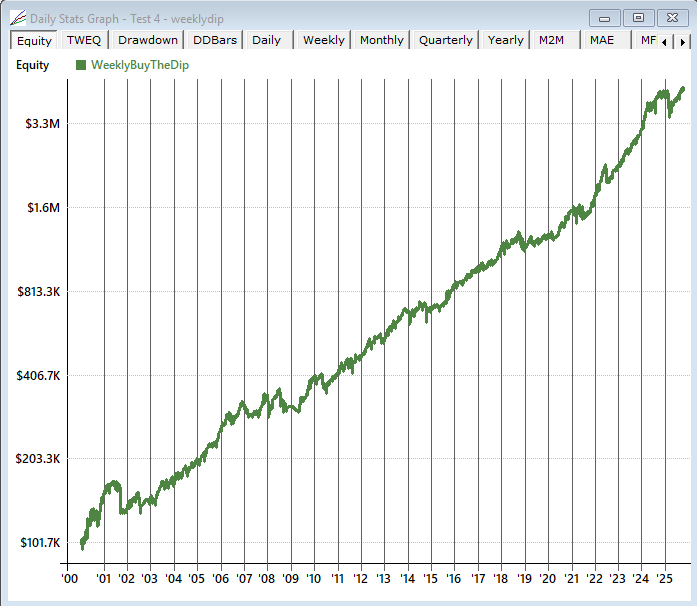
Task: Click the '05 x-axis year label
Action: [196, 579]
